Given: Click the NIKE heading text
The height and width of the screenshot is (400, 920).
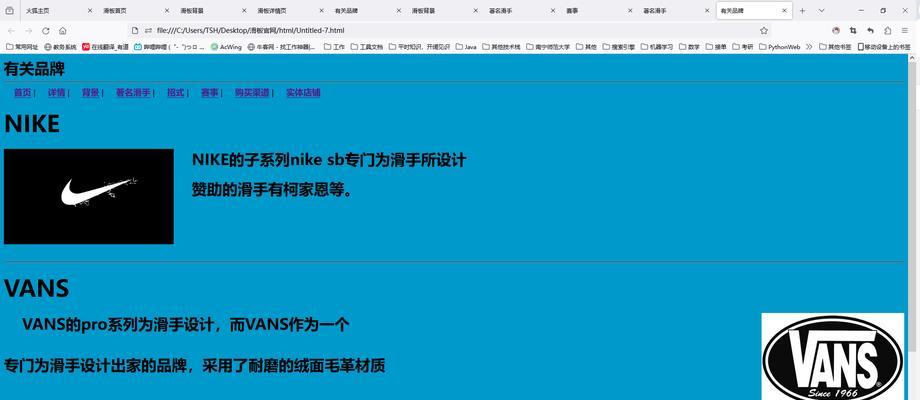Looking at the screenshot, I should tap(32, 124).
